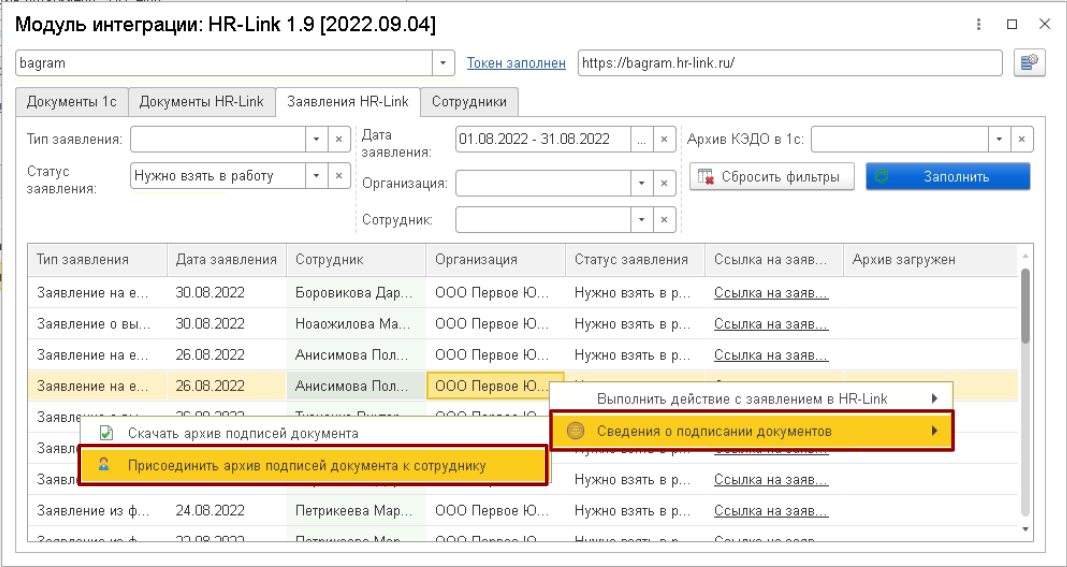
Task: Select the Петрикеева Мар… cell dated 24.08.2022
Action: tap(357, 511)
